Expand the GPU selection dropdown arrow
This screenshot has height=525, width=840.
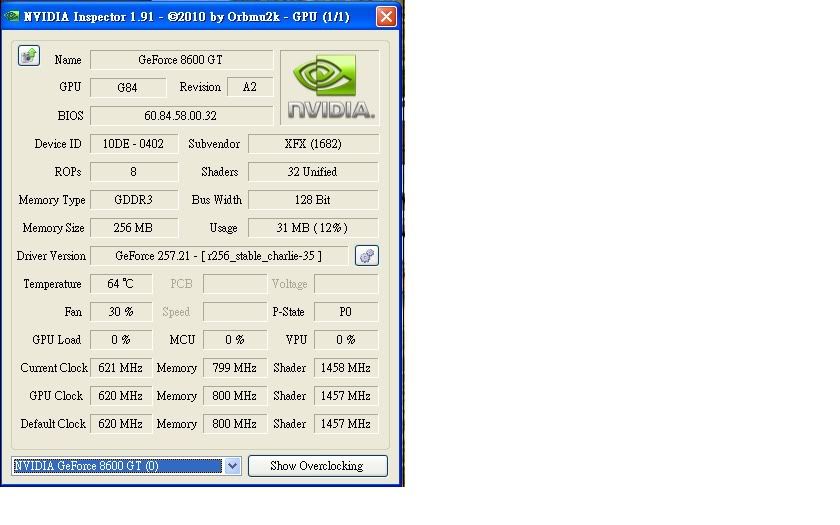(232, 466)
